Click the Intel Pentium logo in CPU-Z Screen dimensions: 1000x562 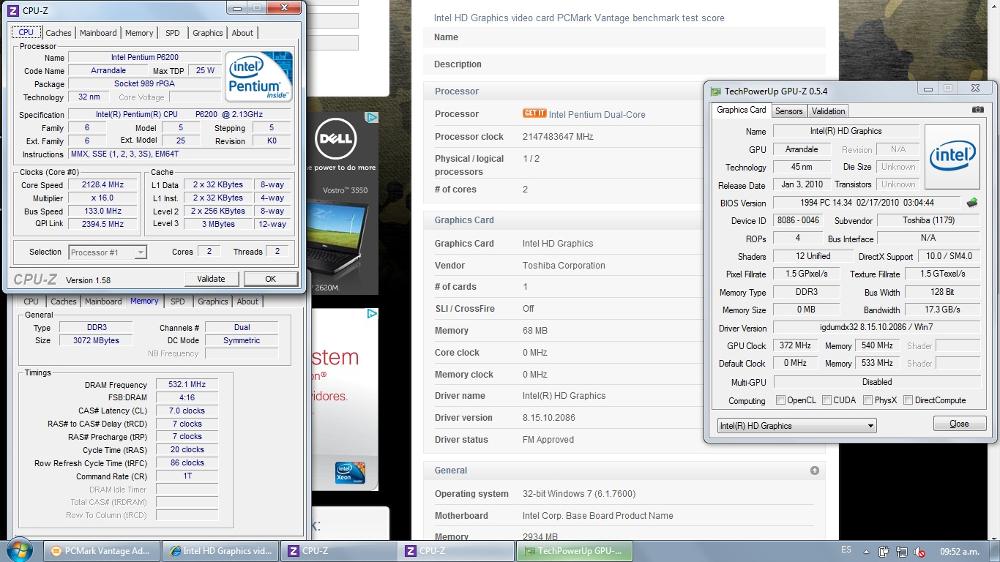click(x=259, y=77)
